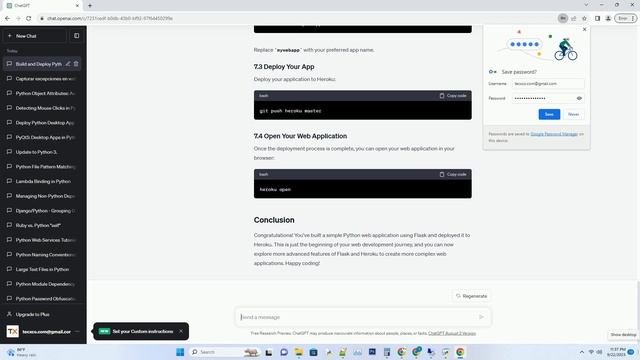The image size is (640, 360).
Task: Close the Save password popup
Action: (x=584, y=29)
